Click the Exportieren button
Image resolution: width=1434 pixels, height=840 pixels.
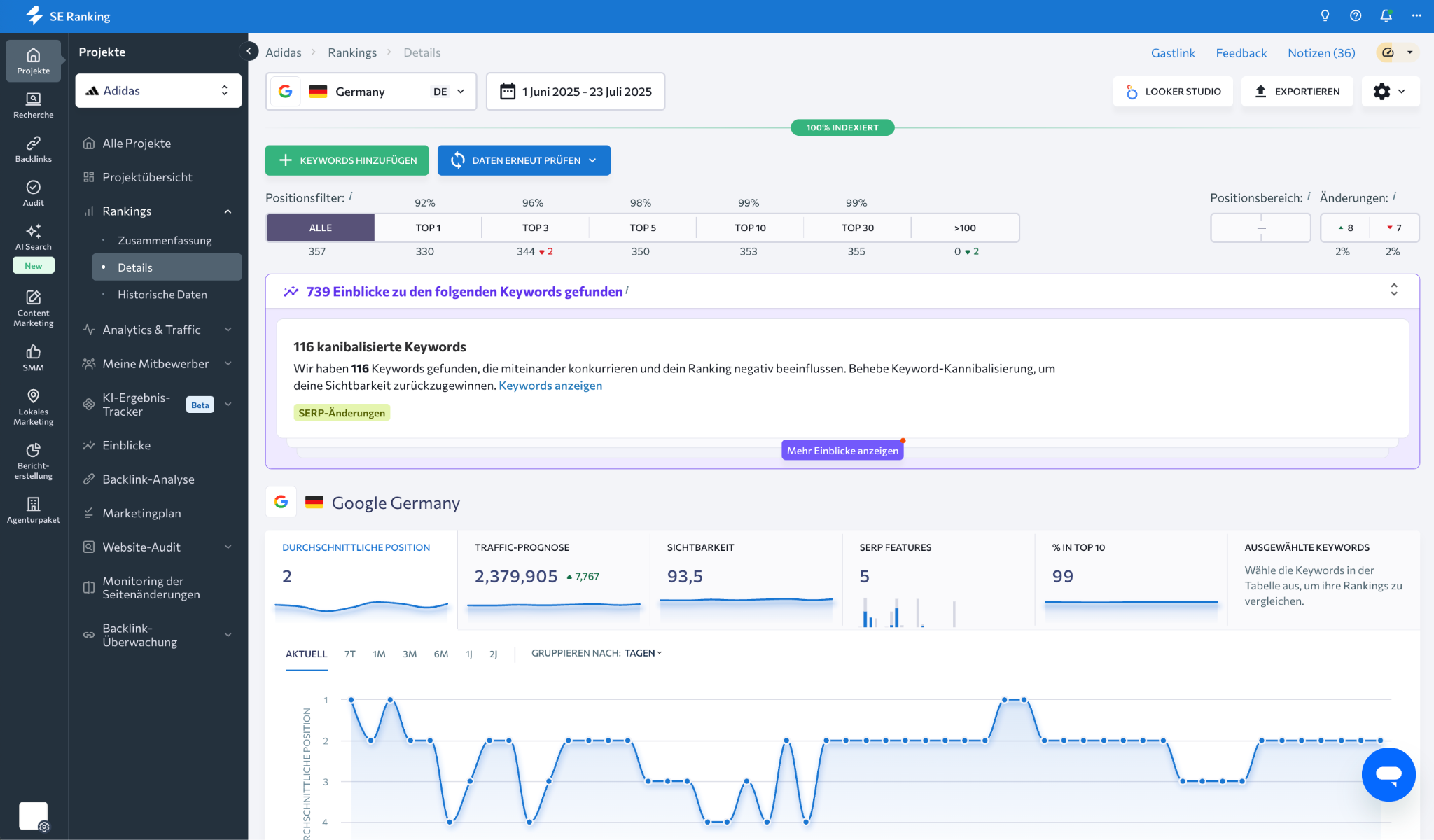1297,91
